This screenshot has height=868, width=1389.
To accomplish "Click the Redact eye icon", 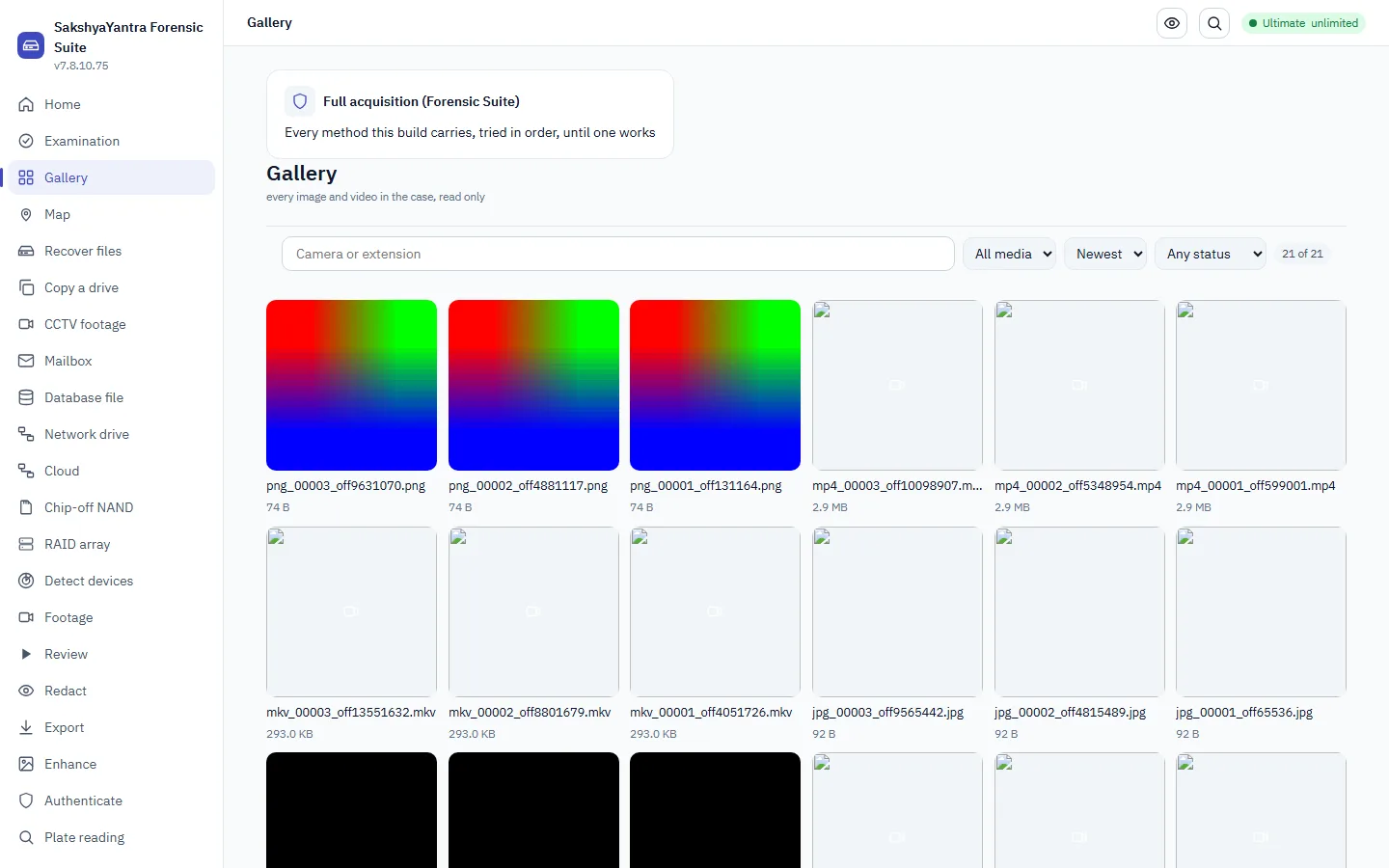I will click(26, 691).
